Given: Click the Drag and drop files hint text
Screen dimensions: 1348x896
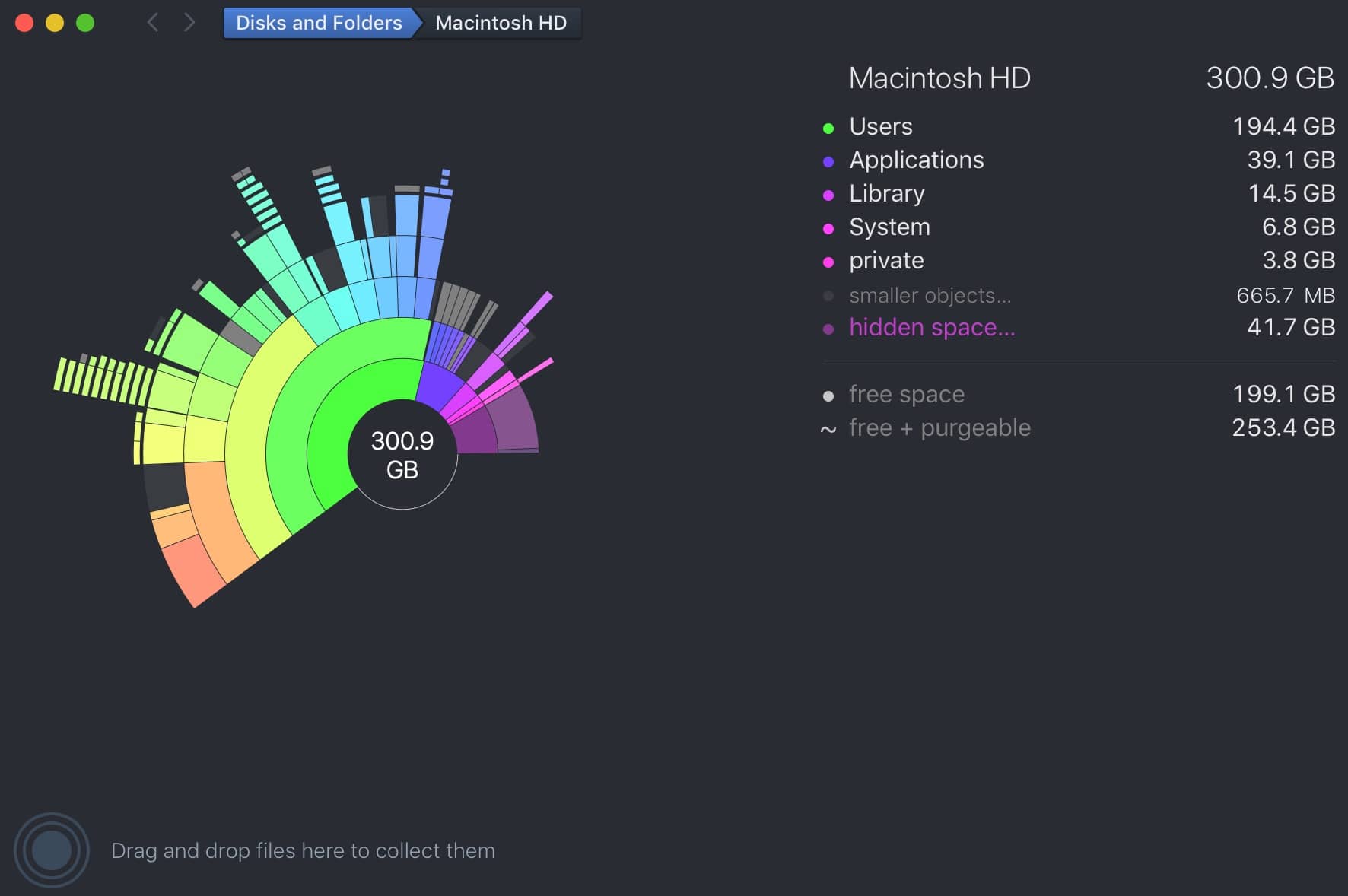Looking at the screenshot, I should [x=303, y=850].
